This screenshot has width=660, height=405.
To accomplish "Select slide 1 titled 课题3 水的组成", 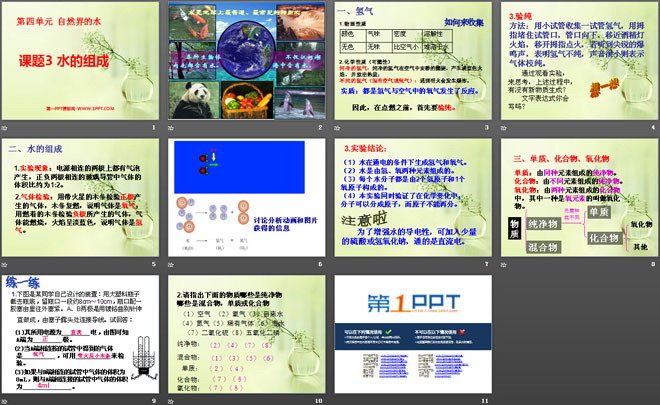I will 80,61.
